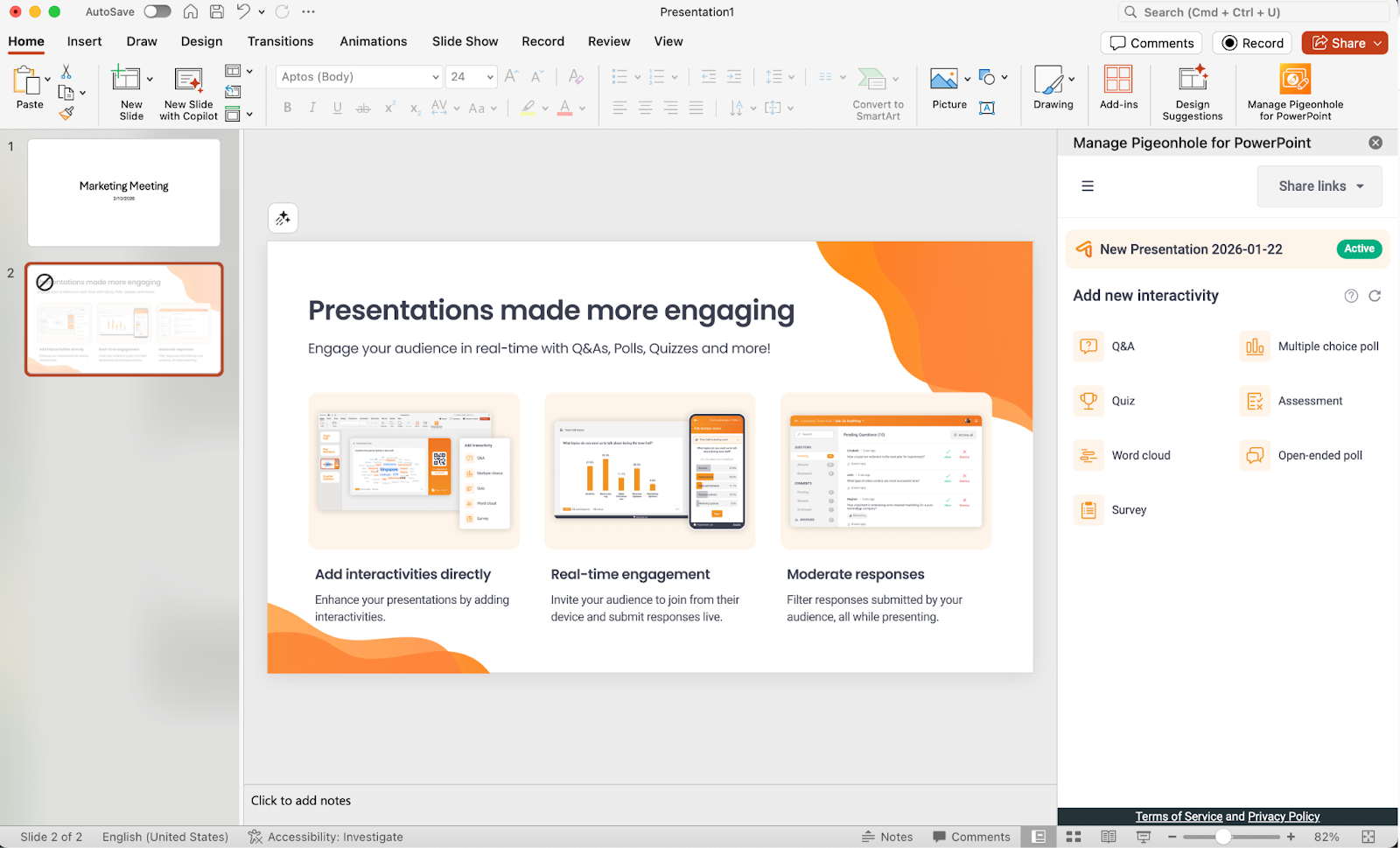Open Manage Pigeonhole for PowerPoint add-in
Image resolution: width=1400 pixels, height=848 pixels.
[x=1294, y=81]
